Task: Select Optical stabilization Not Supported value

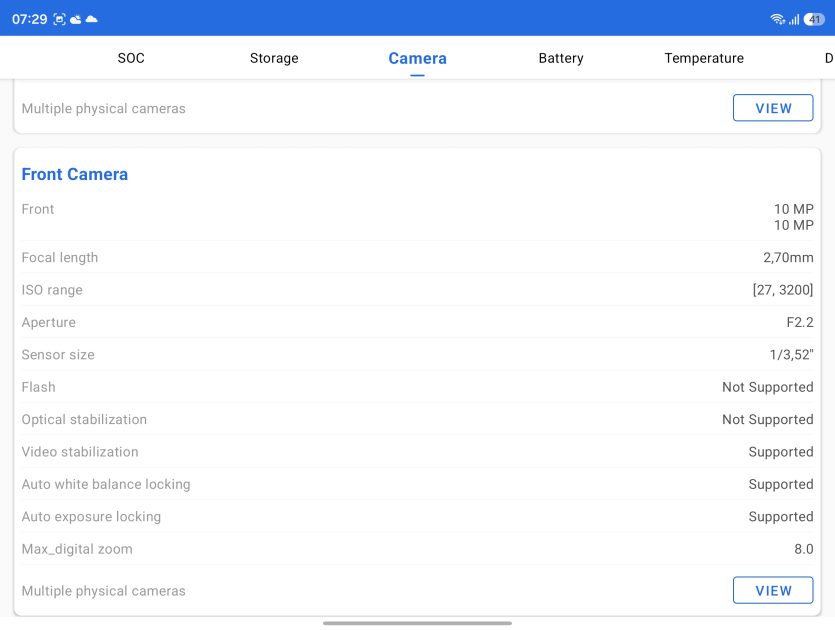Action: (767, 420)
